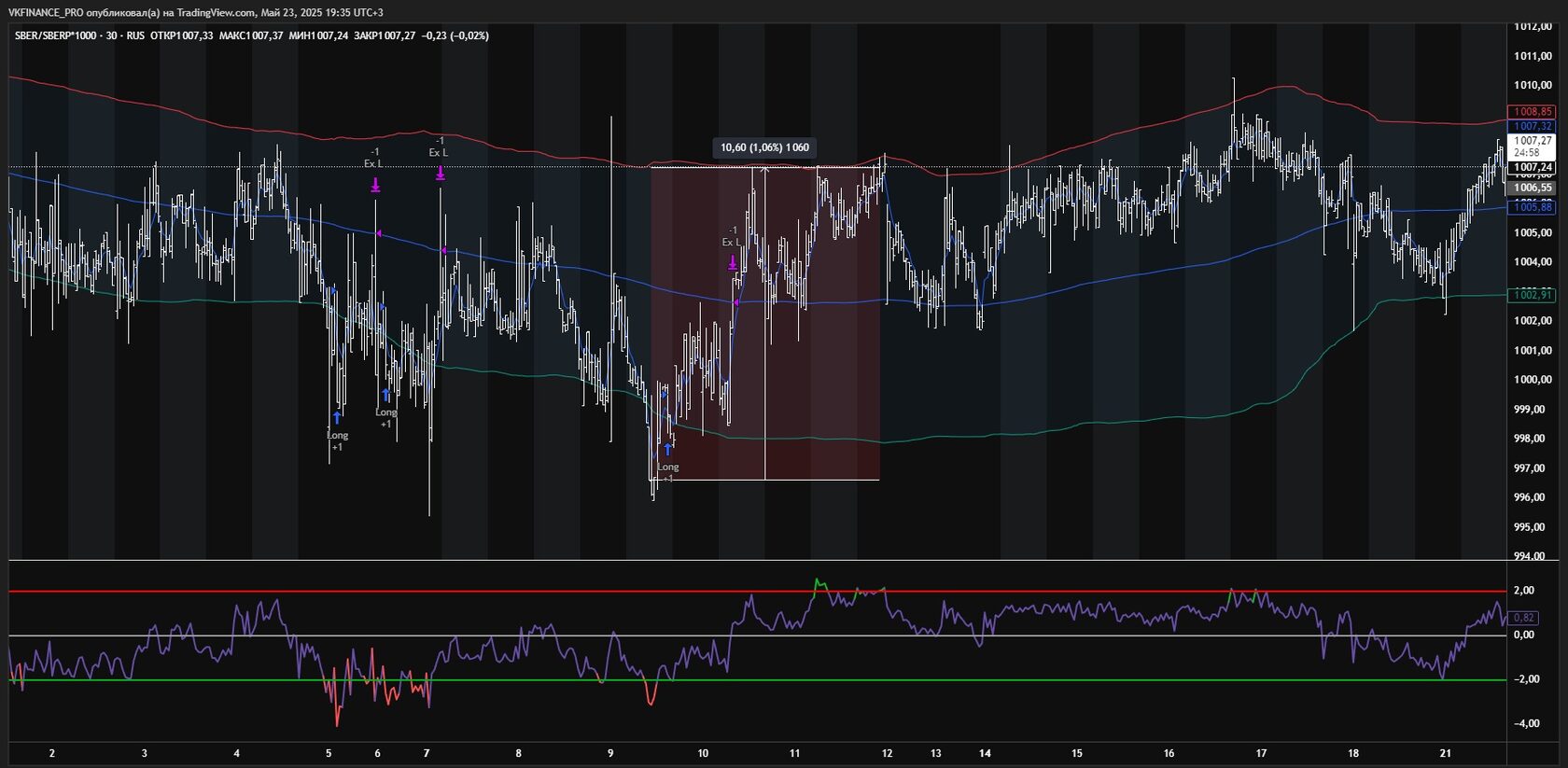
Task: Click date label 12 on time axis
Action: [888, 753]
